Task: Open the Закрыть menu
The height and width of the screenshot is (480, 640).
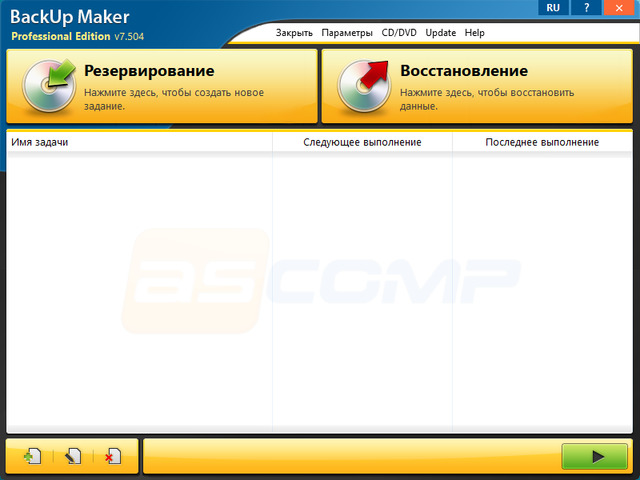Action: tap(295, 33)
